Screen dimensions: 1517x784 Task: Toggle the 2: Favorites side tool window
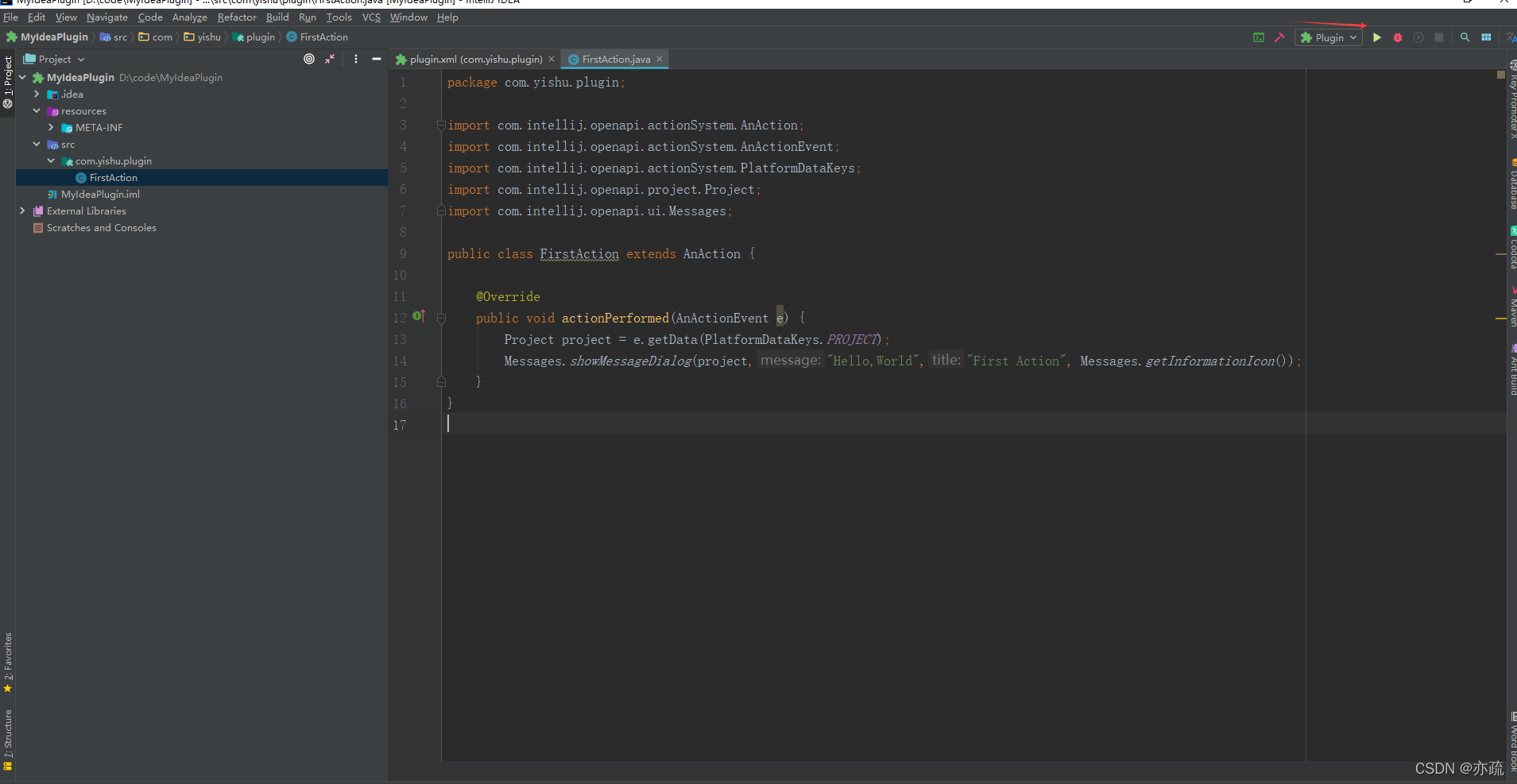8,662
